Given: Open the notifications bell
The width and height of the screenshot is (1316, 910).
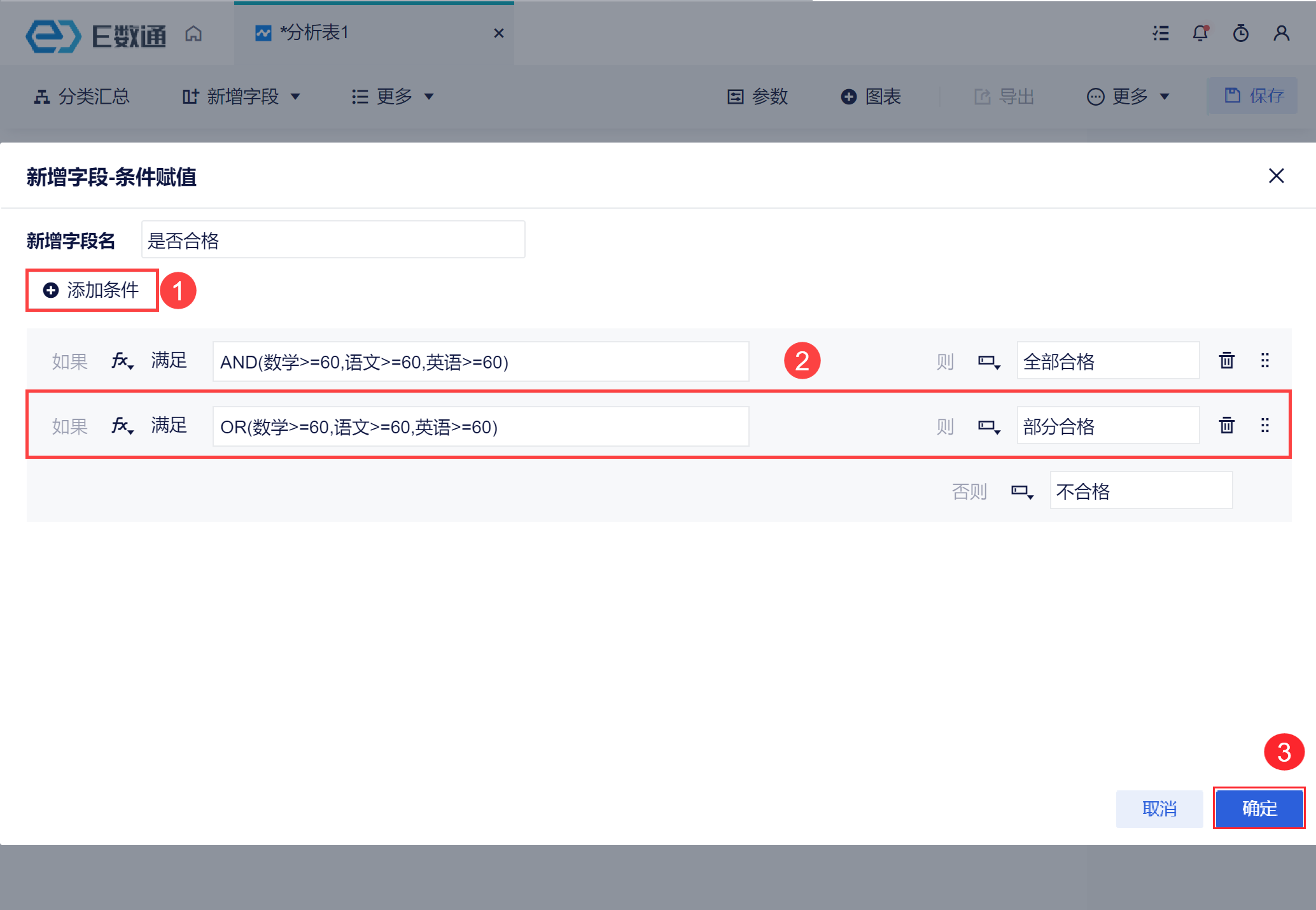Looking at the screenshot, I should (x=1200, y=33).
